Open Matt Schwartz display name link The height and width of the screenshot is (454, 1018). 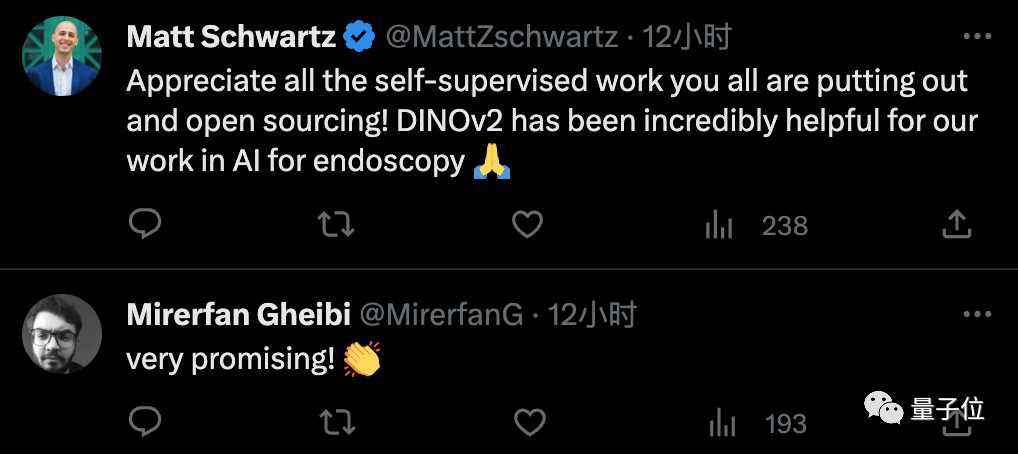click(x=233, y=38)
